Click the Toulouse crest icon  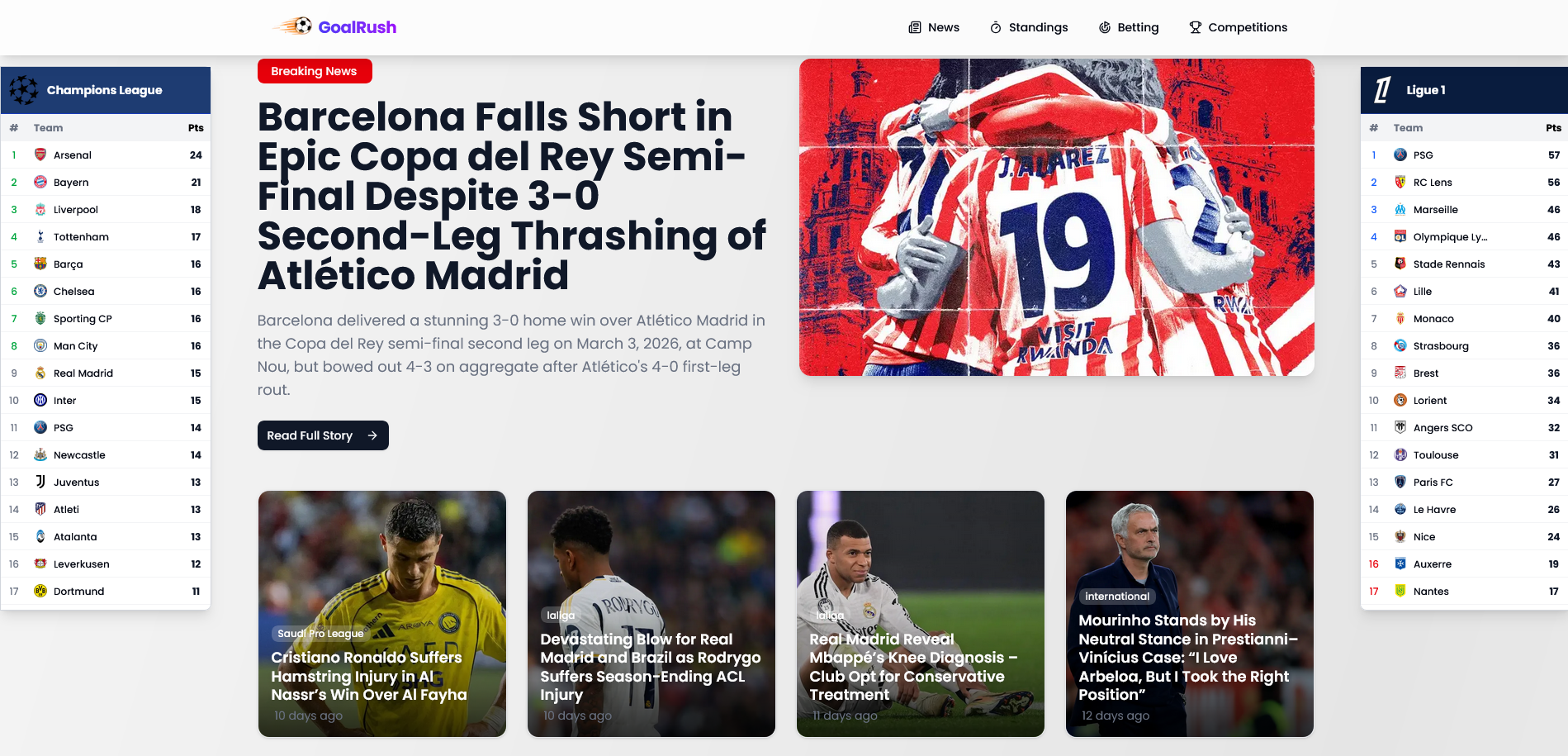[x=1400, y=454]
